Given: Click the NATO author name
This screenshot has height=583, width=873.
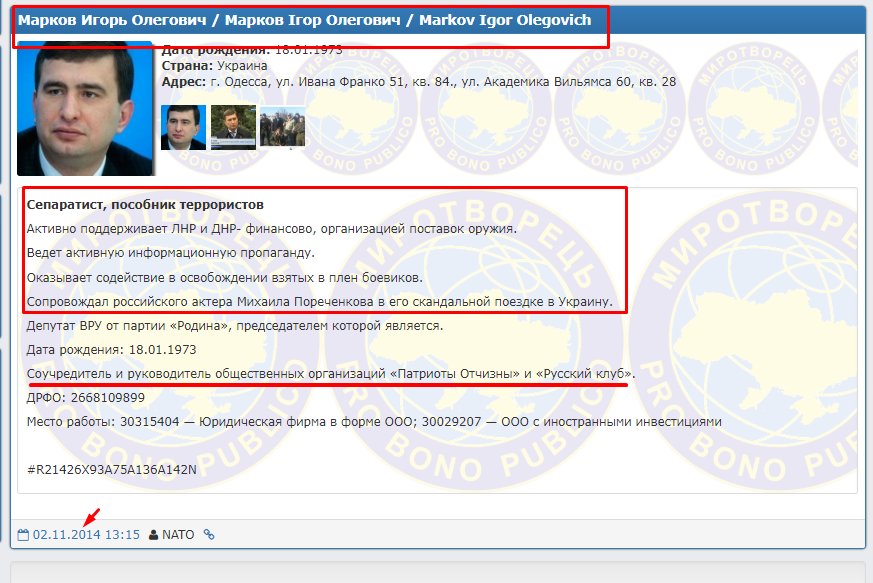Looking at the screenshot, I should click(178, 535).
